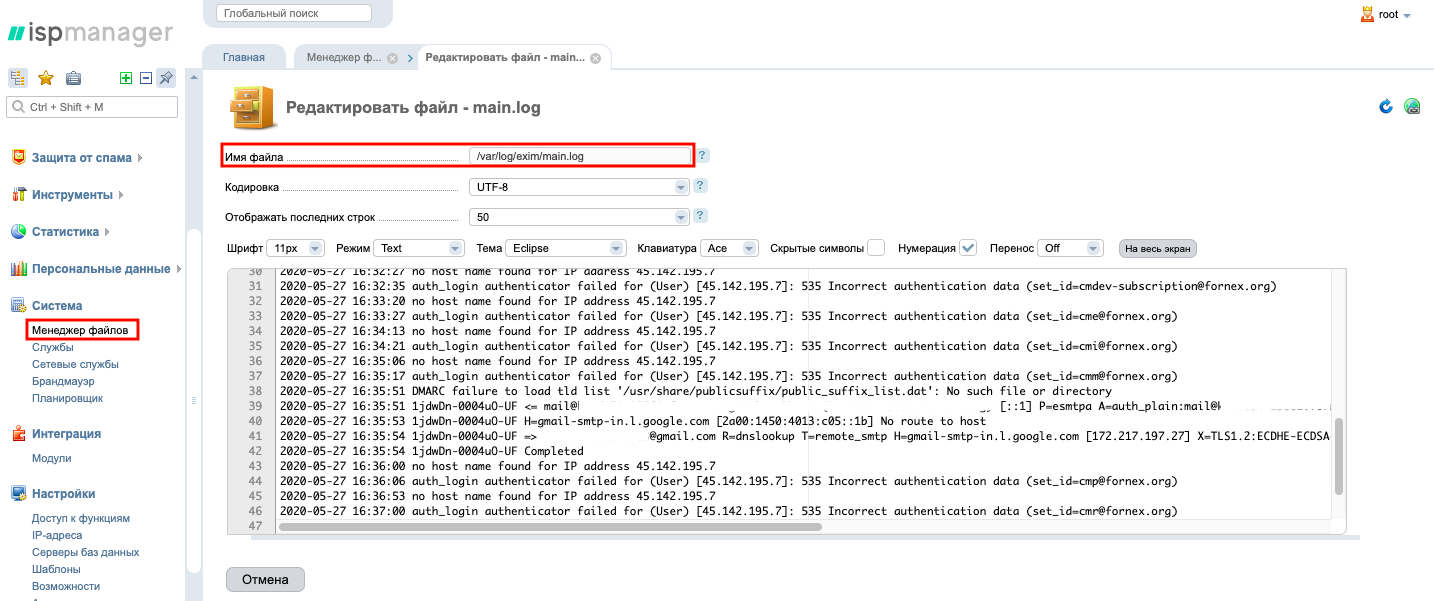Collapse the Система section header
This screenshot has height=601, width=1434.
(57, 305)
